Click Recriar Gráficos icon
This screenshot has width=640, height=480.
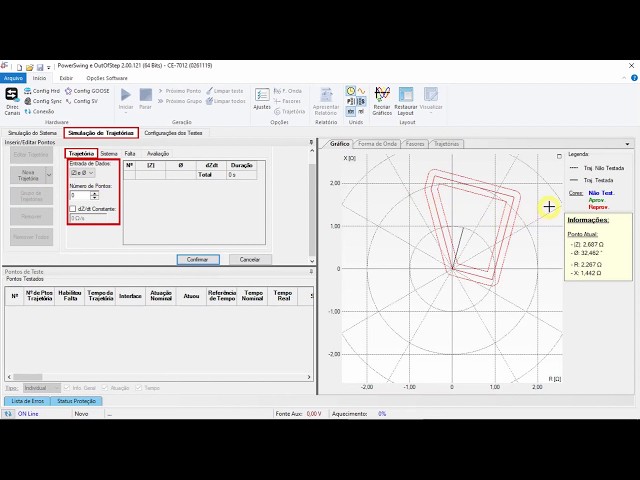tap(382, 101)
